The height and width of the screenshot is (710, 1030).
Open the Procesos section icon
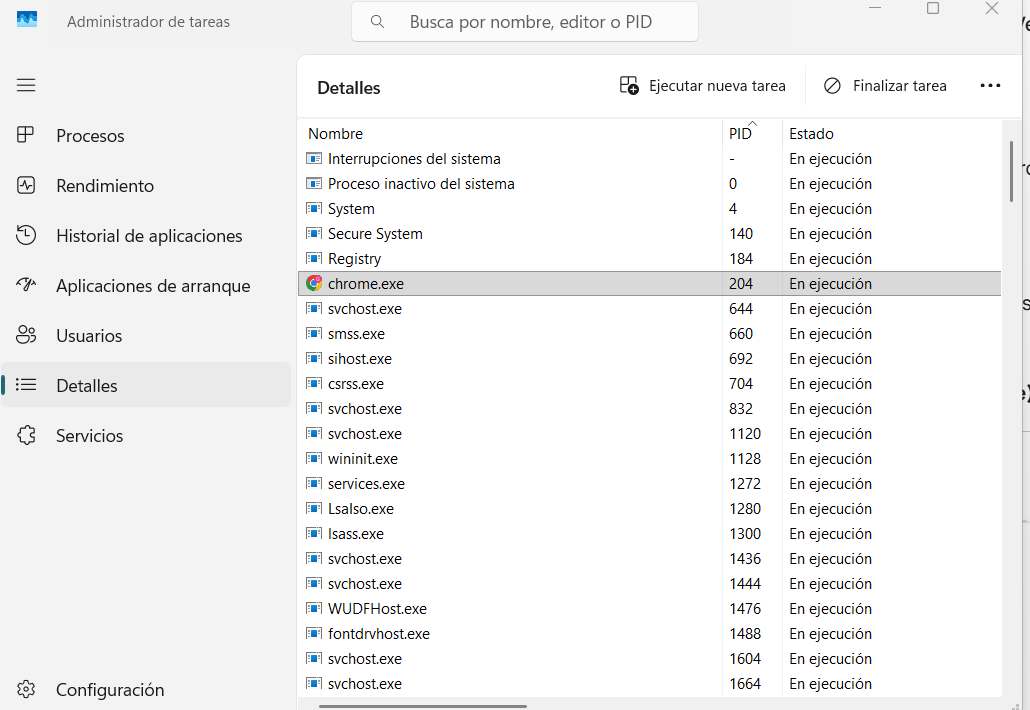(26, 135)
